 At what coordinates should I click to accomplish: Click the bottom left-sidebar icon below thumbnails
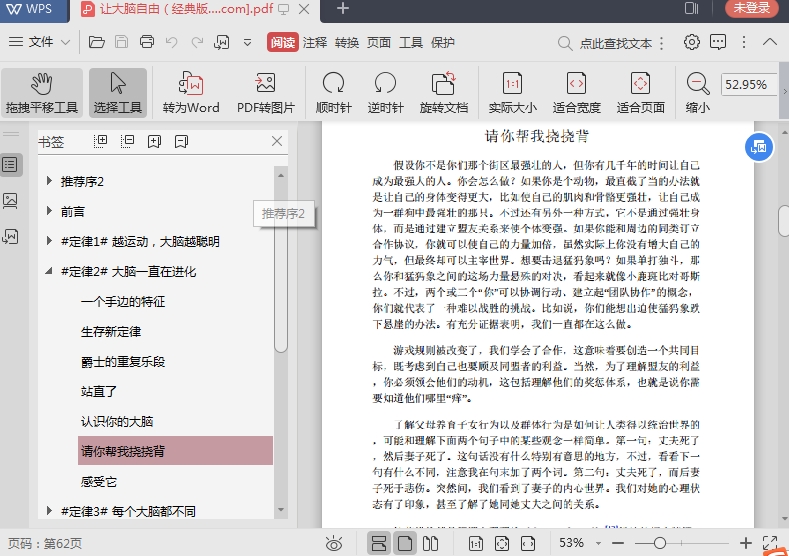point(11,236)
